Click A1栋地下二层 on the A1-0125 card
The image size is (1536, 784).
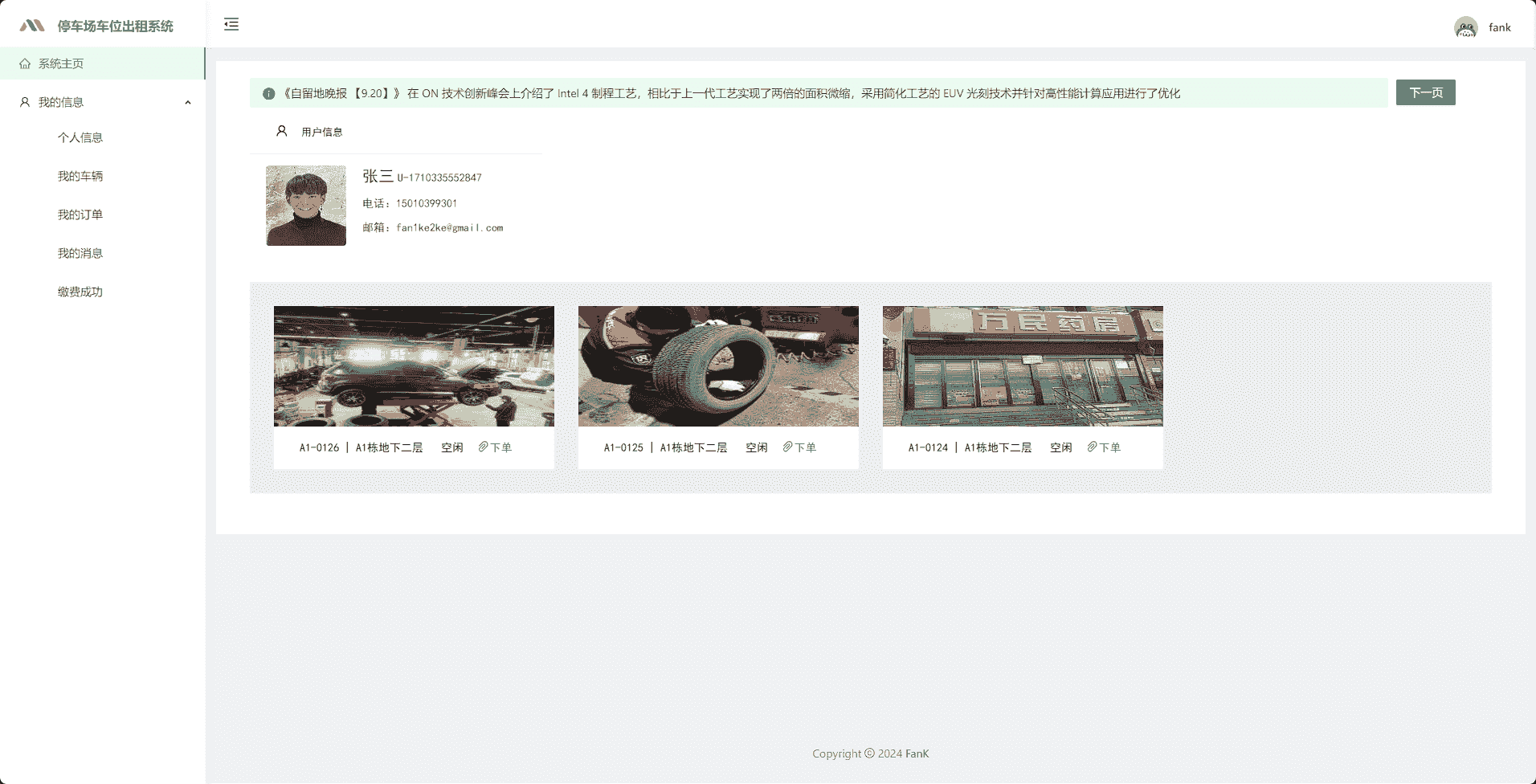[694, 447]
